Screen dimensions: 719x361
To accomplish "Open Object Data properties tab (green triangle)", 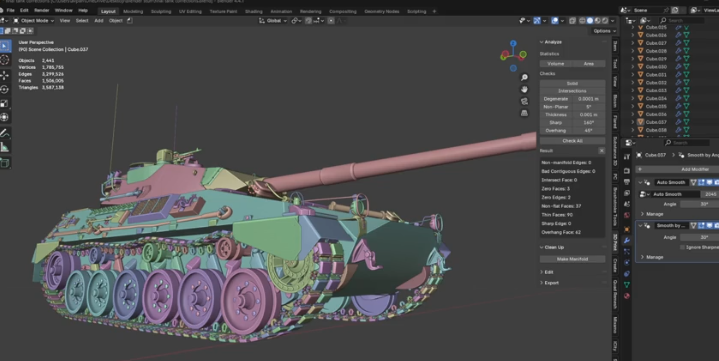I will coord(627,285).
